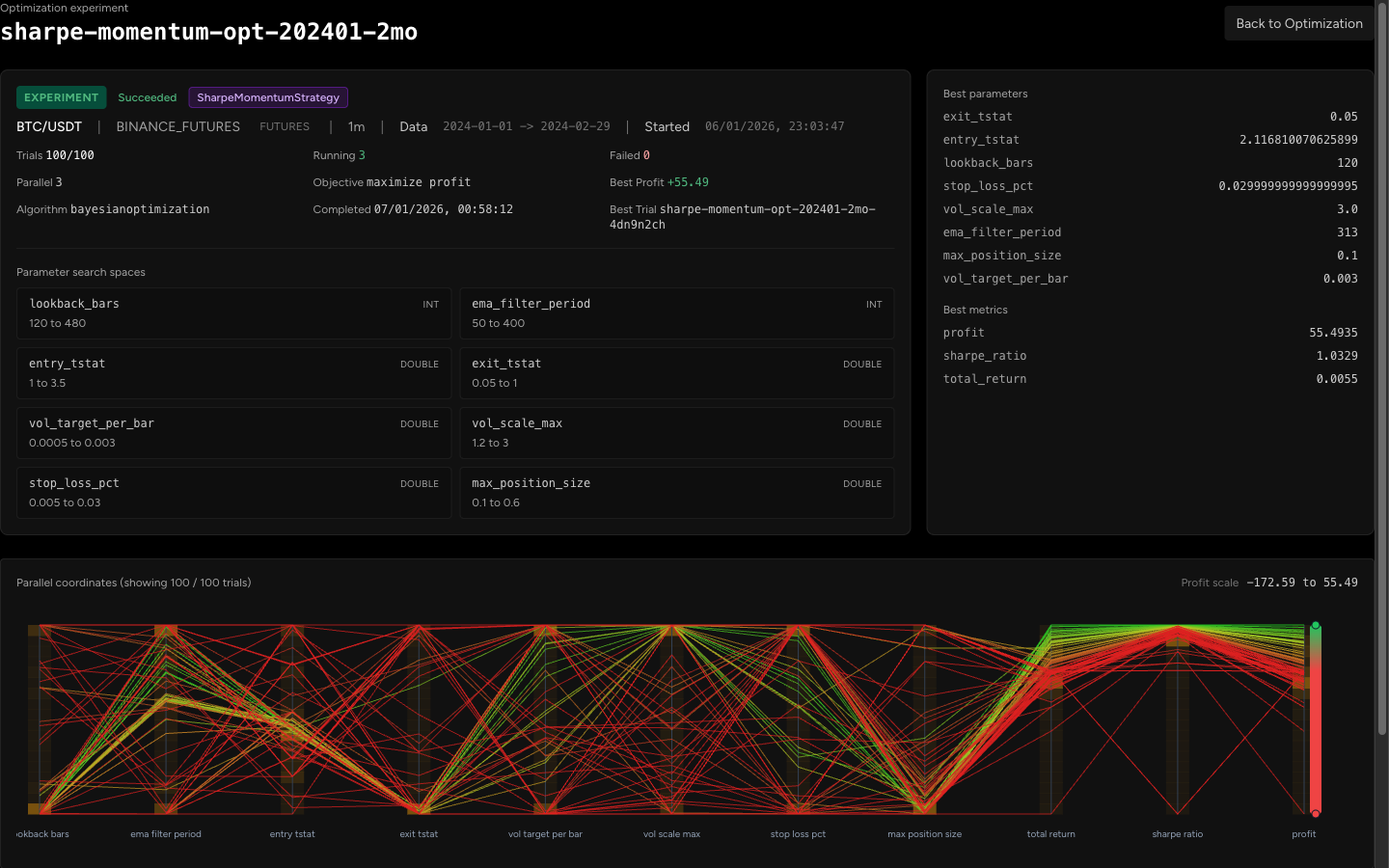Click best vol_scale_max value 3.0
Image resolution: width=1389 pixels, height=868 pixels.
1347,209
